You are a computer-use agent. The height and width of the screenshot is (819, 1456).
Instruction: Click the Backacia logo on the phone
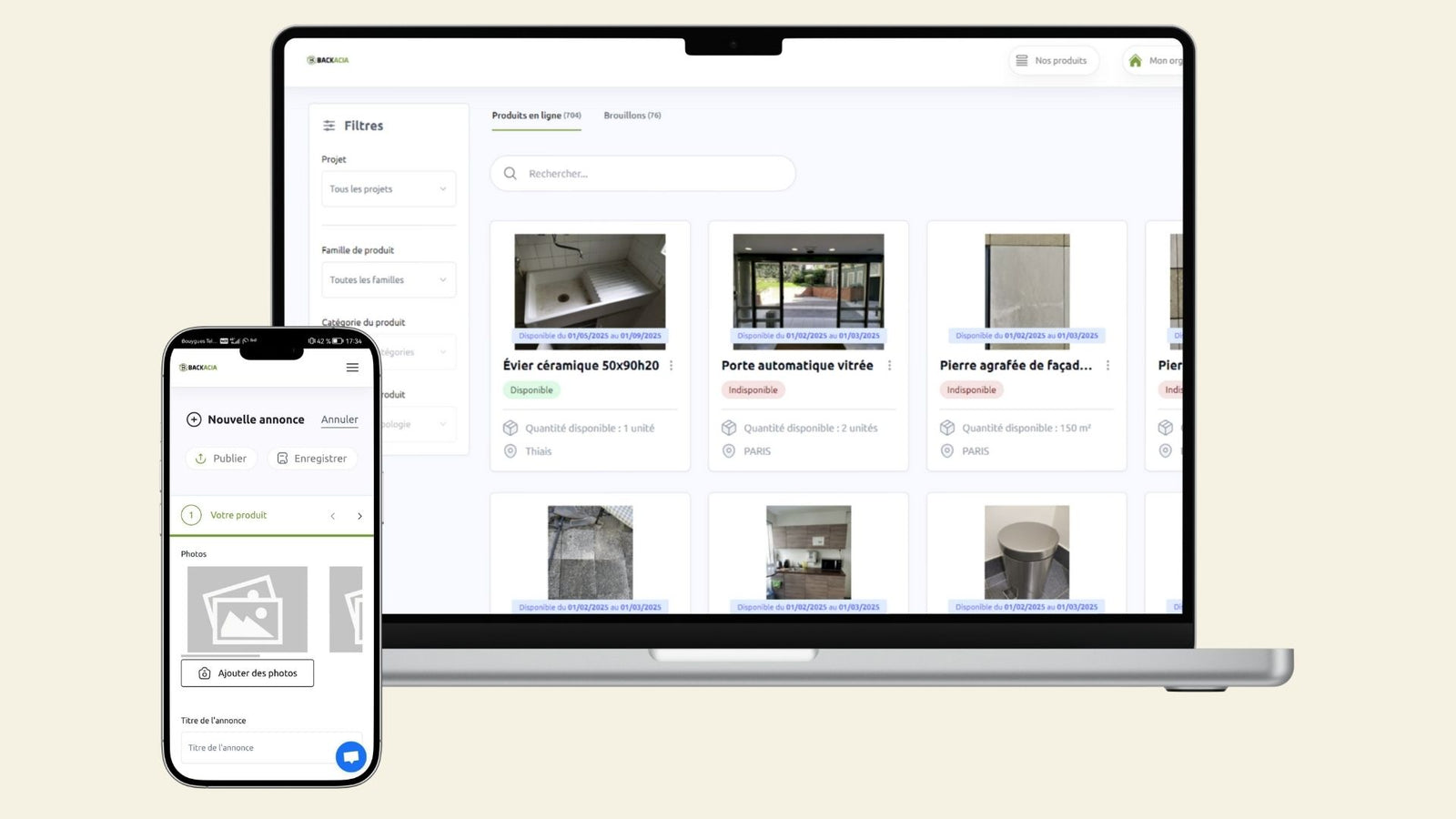(x=198, y=368)
